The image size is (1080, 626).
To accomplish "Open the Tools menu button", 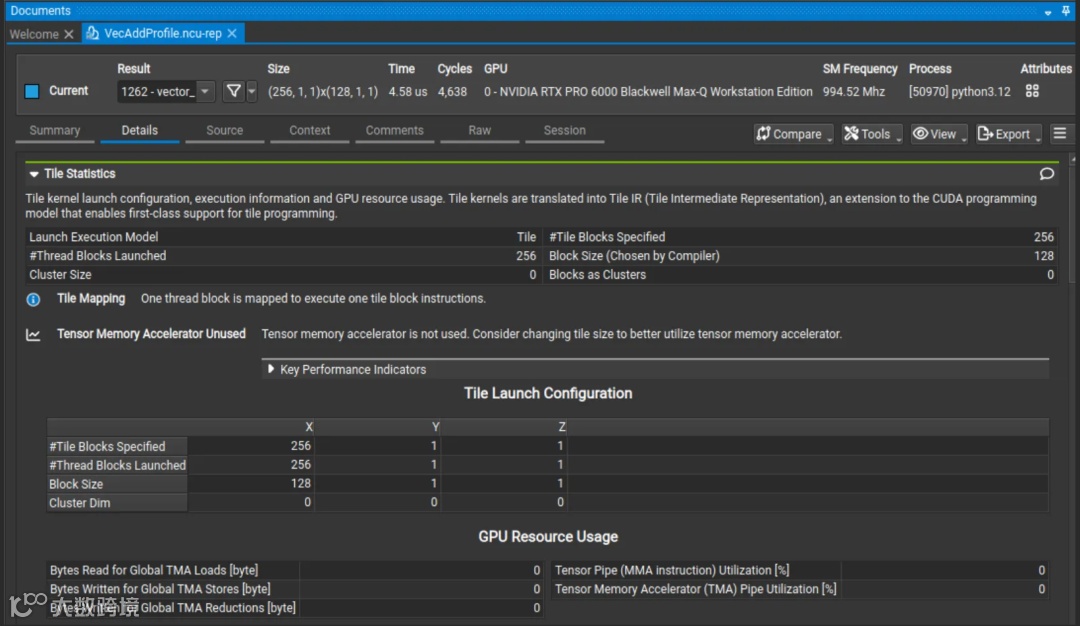I will (x=872, y=134).
